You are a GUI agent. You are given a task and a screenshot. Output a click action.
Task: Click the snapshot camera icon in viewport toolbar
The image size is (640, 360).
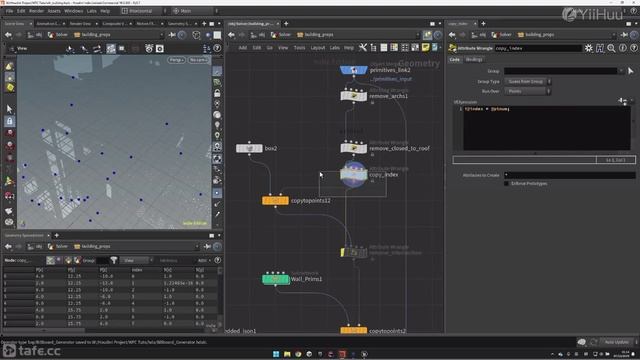(x=160, y=49)
